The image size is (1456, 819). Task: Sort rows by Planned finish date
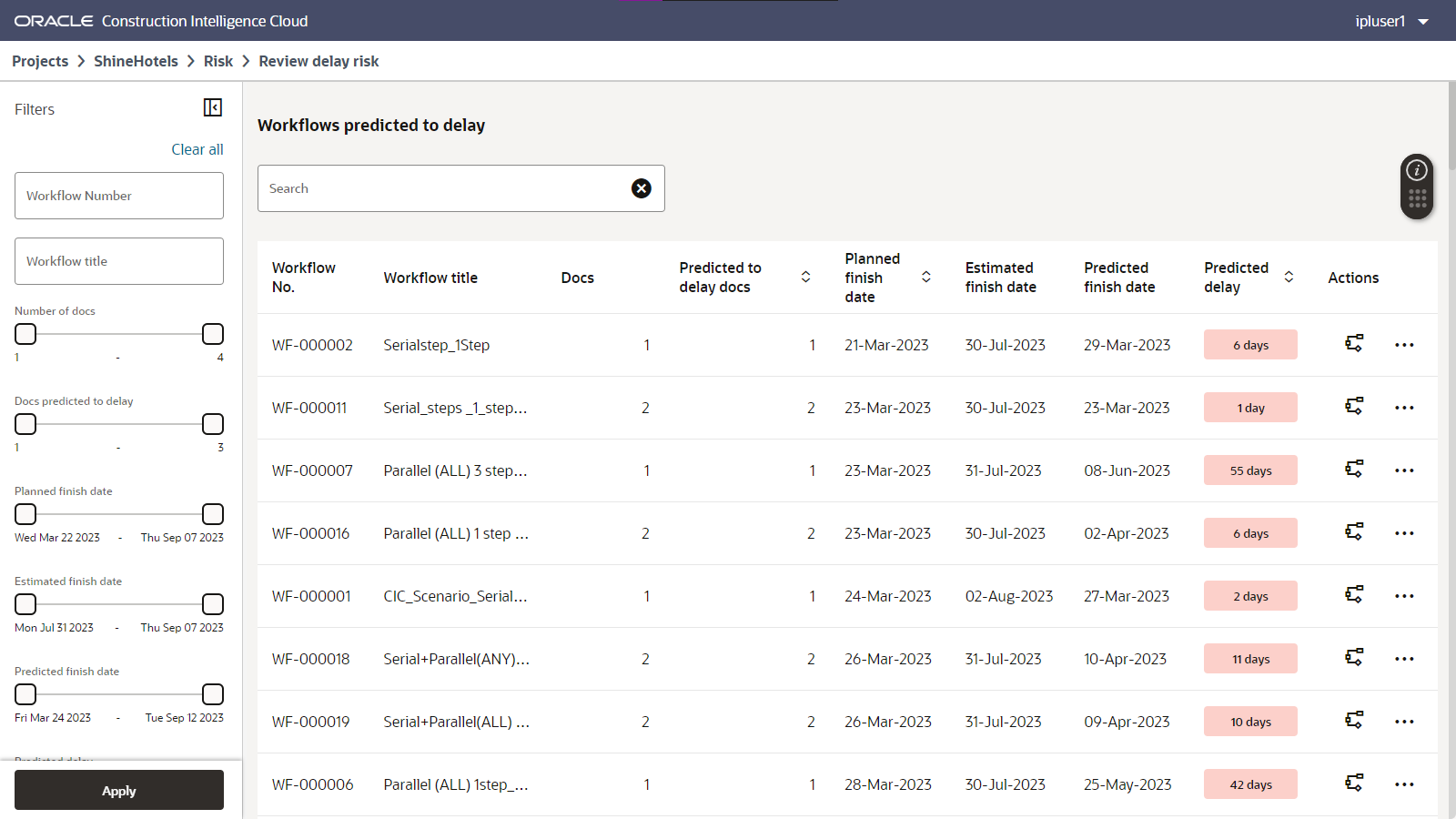click(925, 277)
